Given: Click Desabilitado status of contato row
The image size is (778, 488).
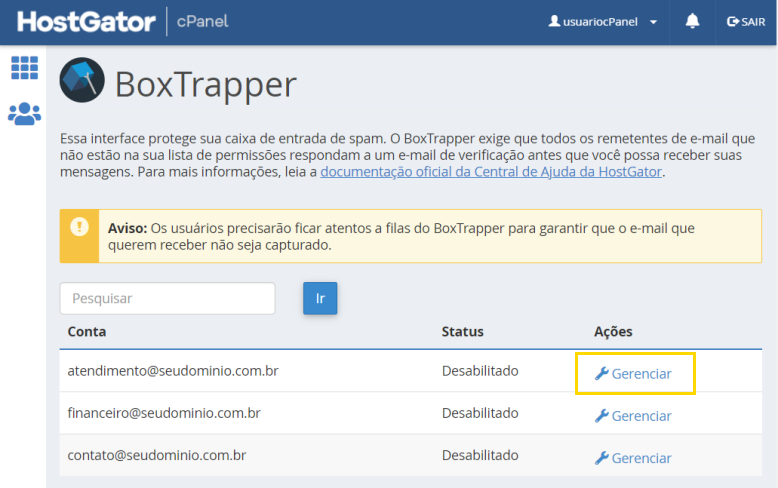Looking at the screenshot, I should tap(480, 455).
